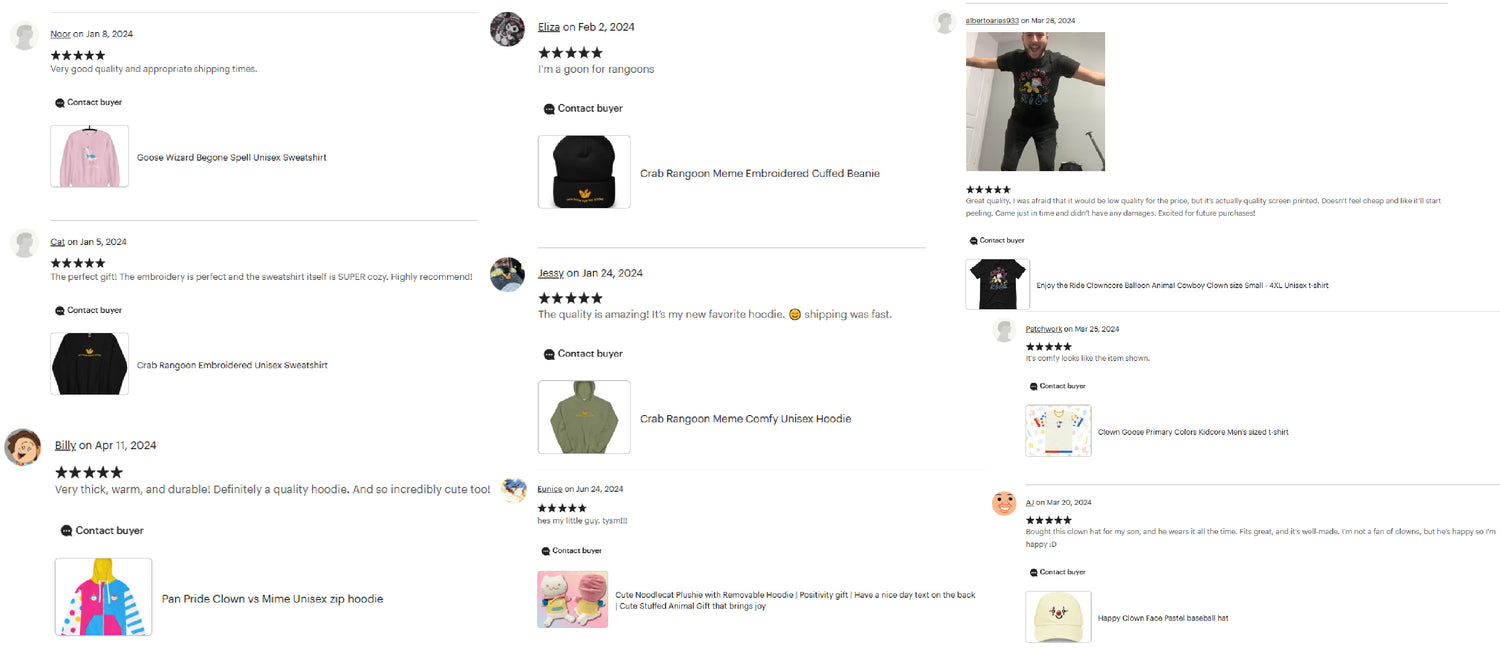
Task: View Pan Pride Clown zip hoodie thumbnail
Action: 103,597
